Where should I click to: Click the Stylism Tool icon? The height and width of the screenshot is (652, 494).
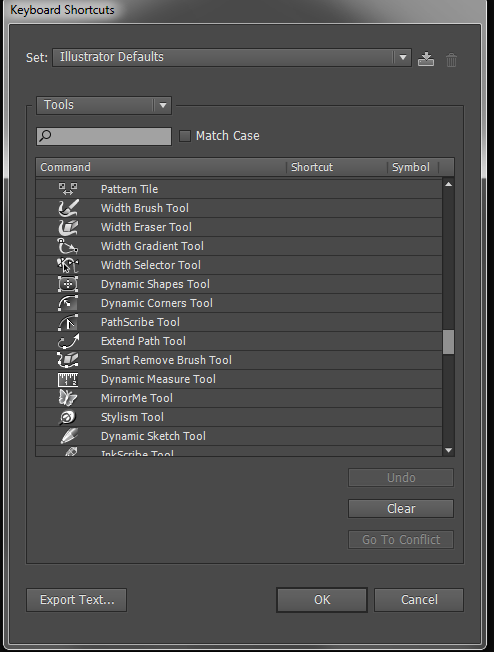pyautogui.click(x=67, y=417)
